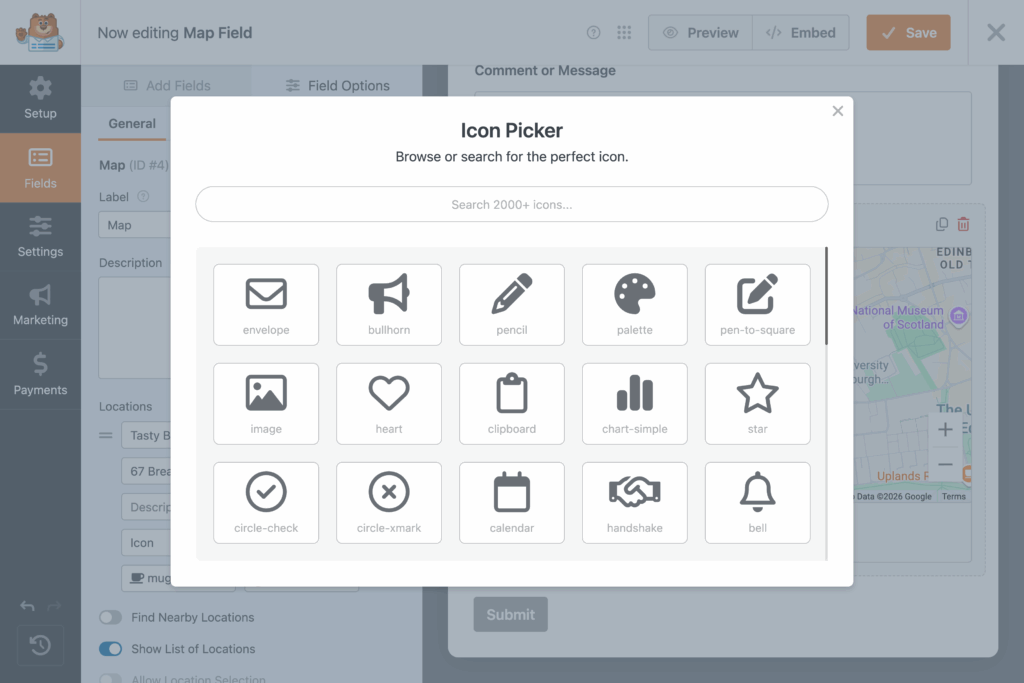Select the envelope icon
Image resolution: width=1024 pixels, height=683 pixels.
[x=266, y=304]
